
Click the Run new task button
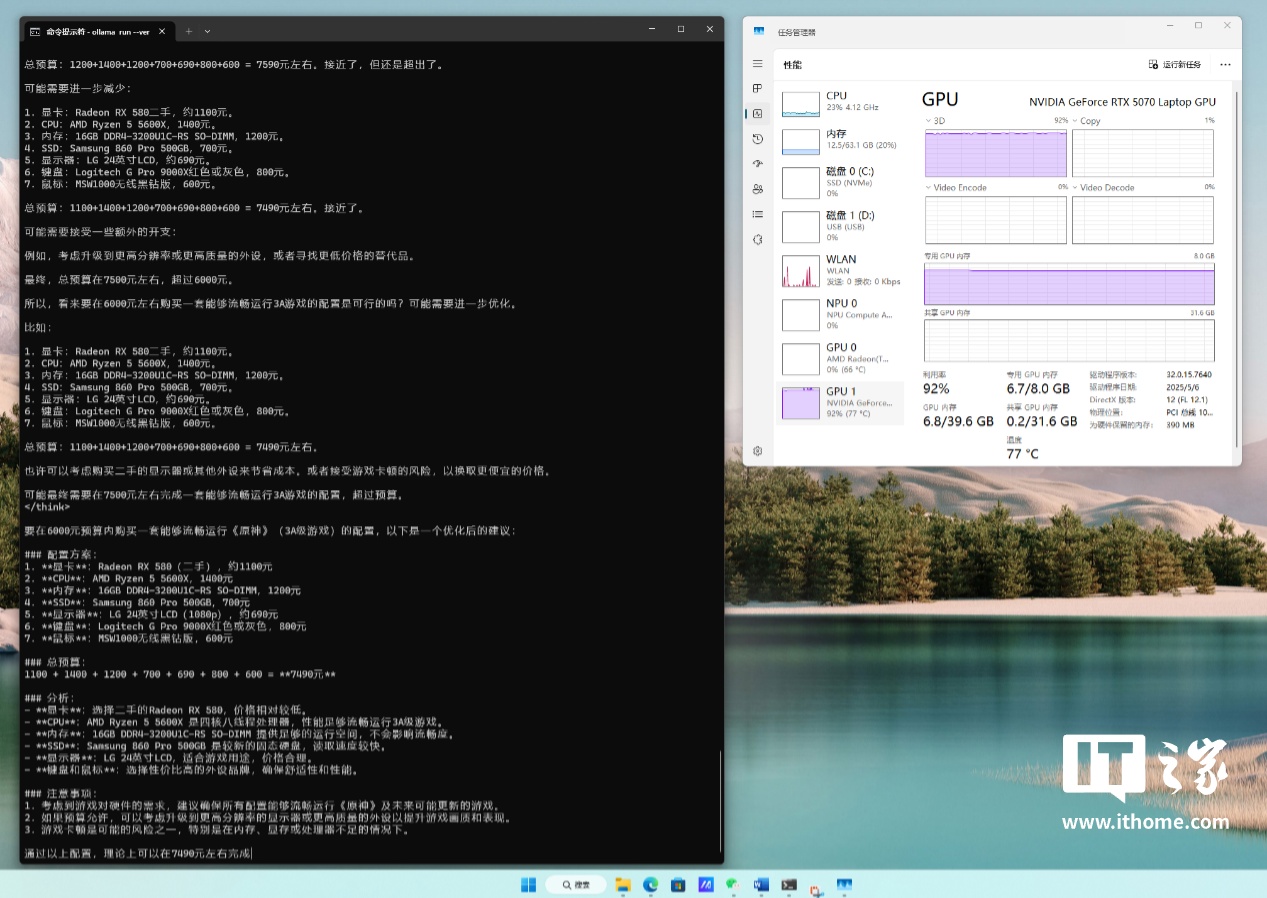[1175, 65]
